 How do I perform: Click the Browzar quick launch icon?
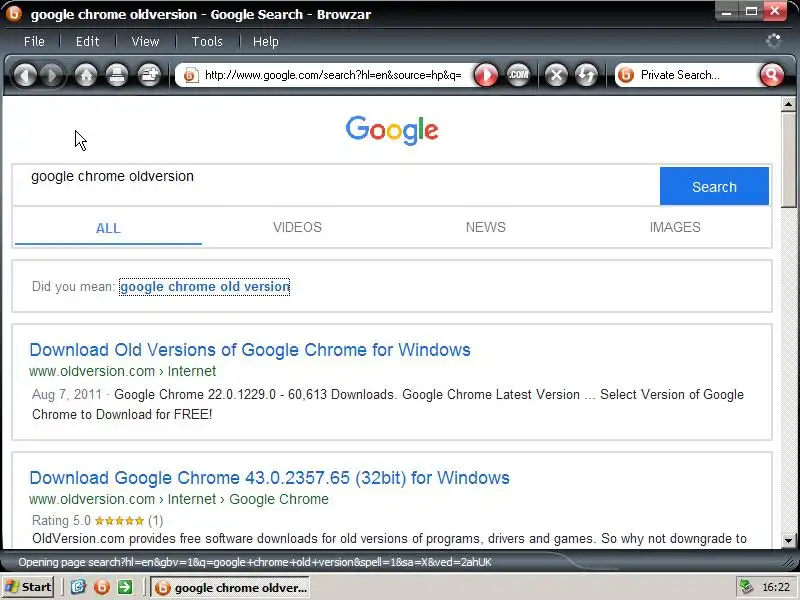(x=102, y=587)
